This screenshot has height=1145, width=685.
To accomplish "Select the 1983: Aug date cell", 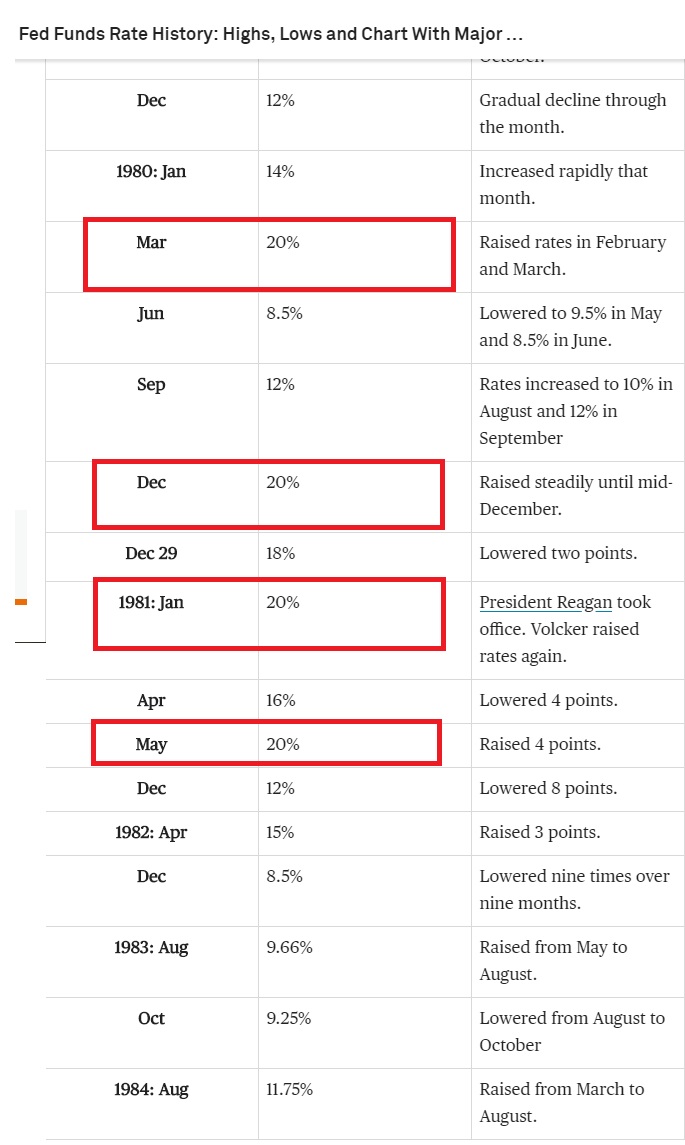I will 151,947.
